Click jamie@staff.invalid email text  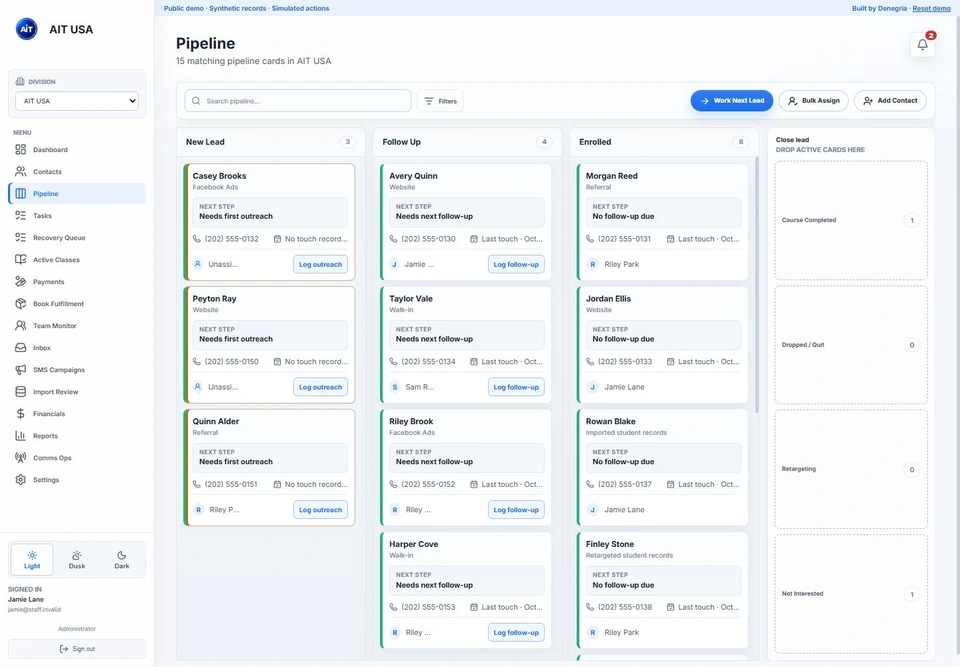pos(34,609)
